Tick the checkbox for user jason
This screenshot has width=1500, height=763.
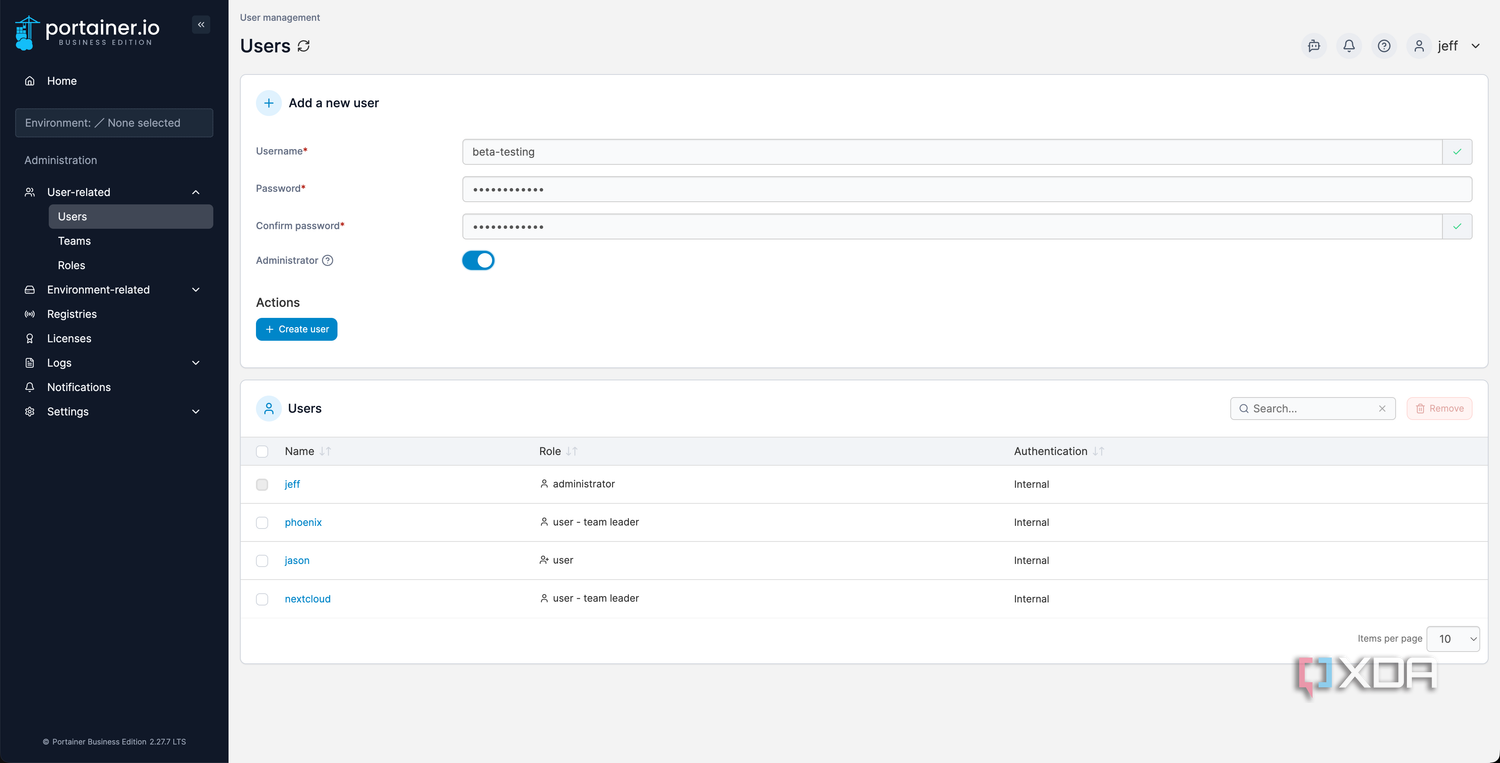[262, 561]
